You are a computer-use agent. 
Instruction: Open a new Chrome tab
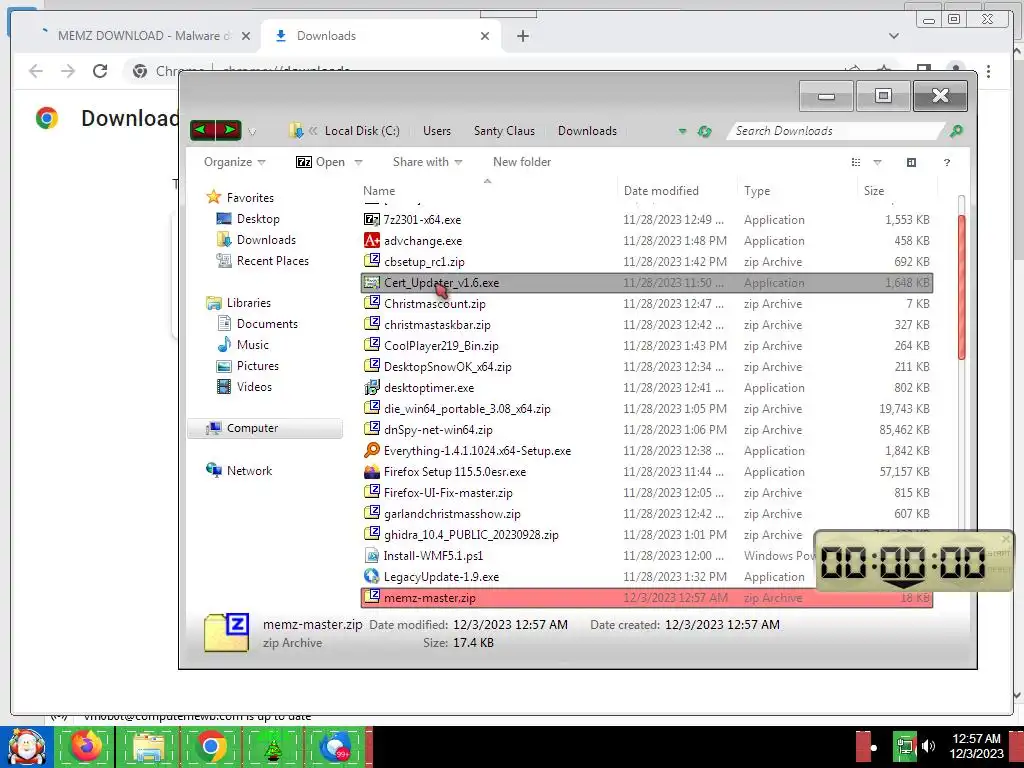pyautogui.click(x=522, y=36)
